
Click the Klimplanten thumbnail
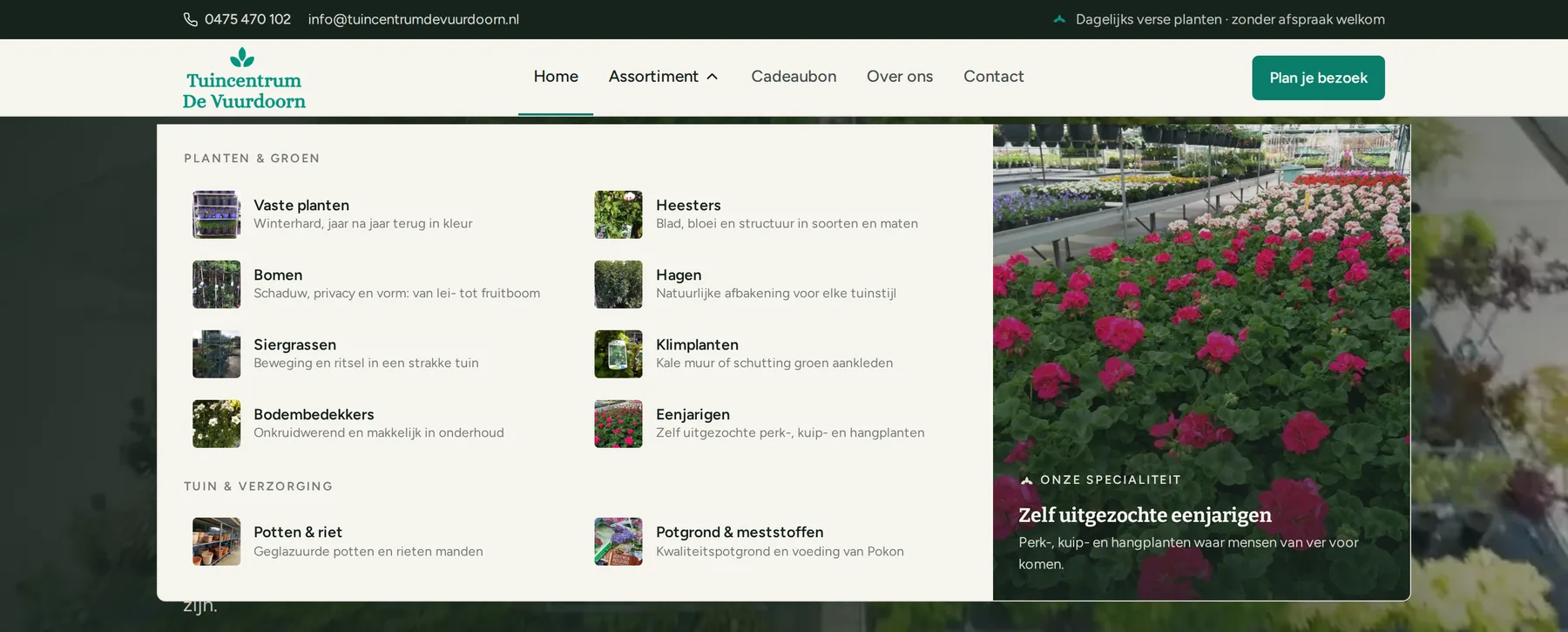[x=618, y=354]
